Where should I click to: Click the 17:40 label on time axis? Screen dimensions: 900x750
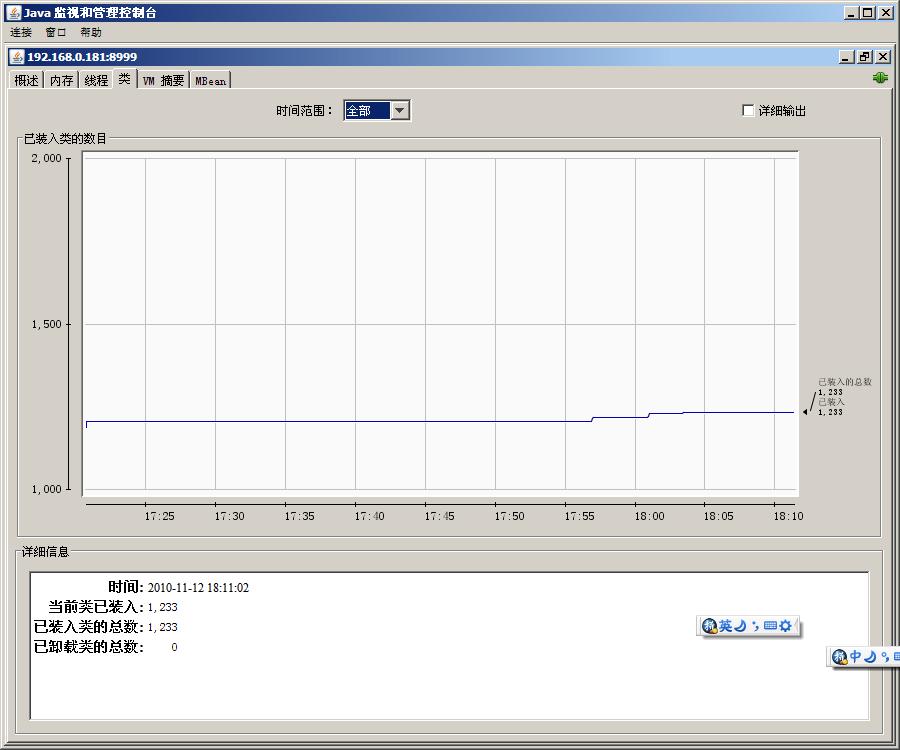click(369, 516)
